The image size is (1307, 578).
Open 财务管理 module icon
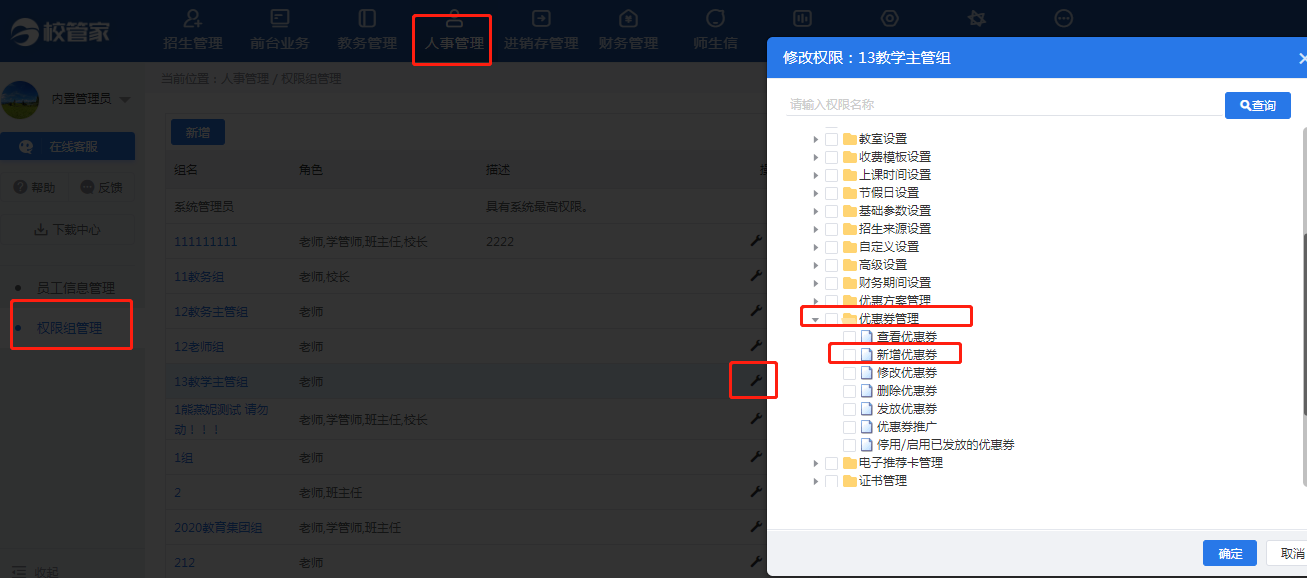(x=628, y=18)
